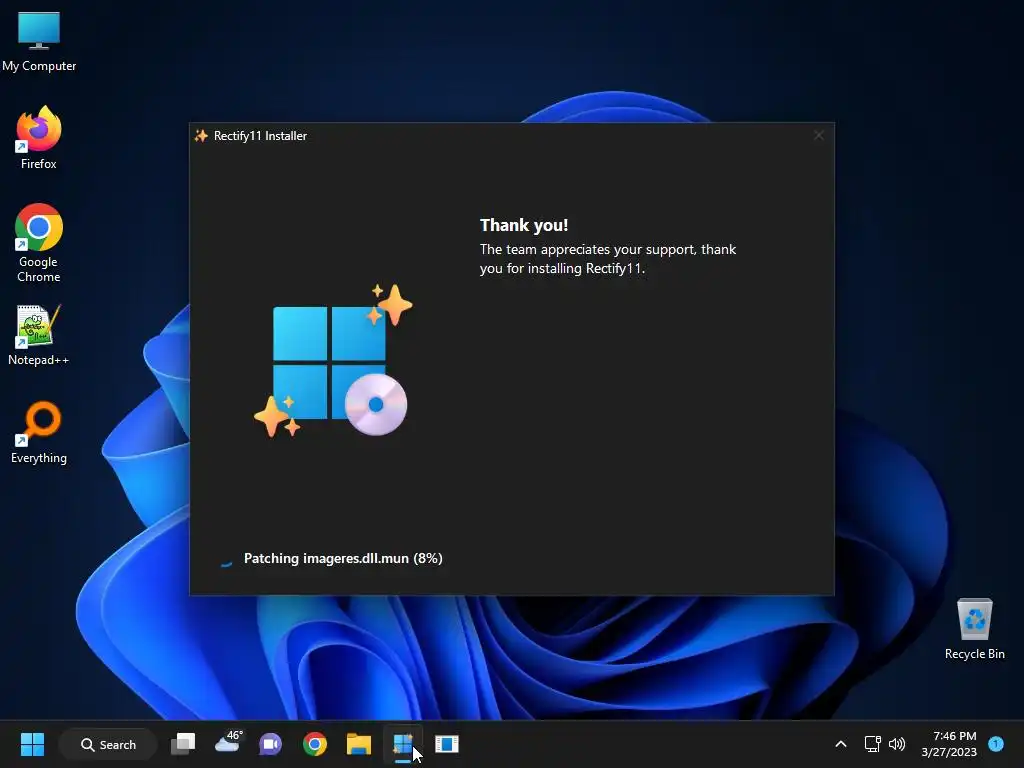Launch Chrome from the taskbar
Screen dimensions: 1024x768
point(315,744)
